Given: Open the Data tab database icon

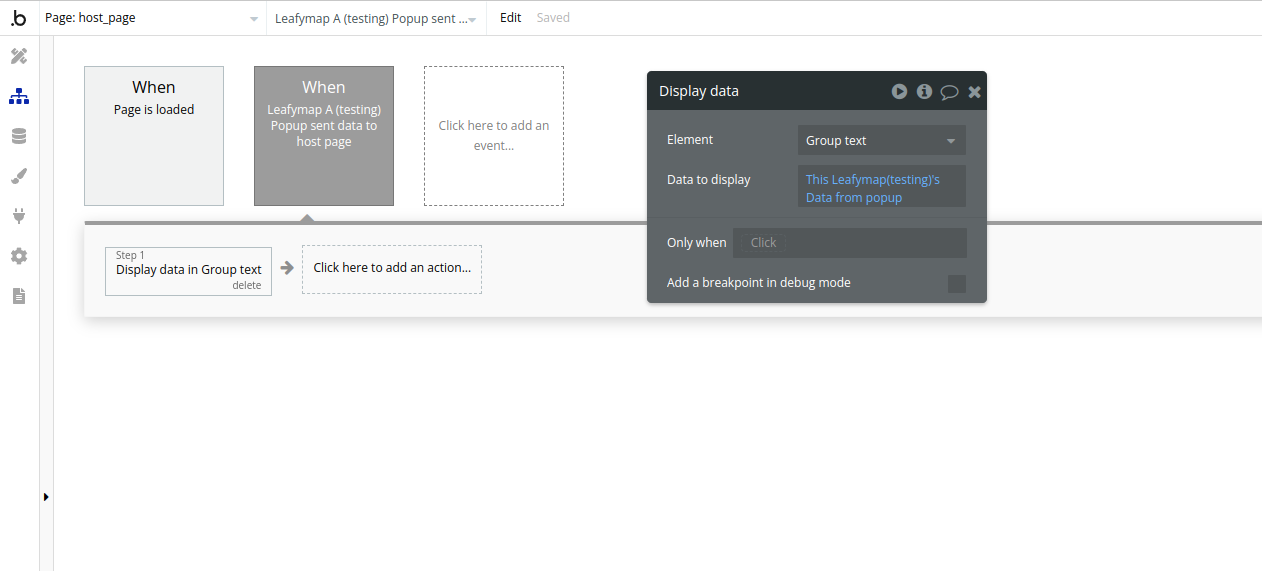Looking at the screenshot, I should 18,136.
